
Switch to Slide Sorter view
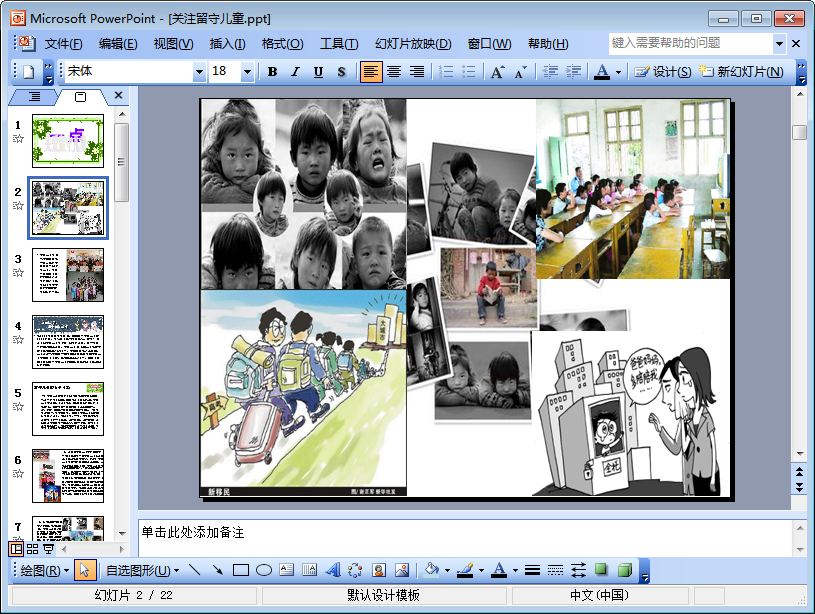(x=33, y=548)
